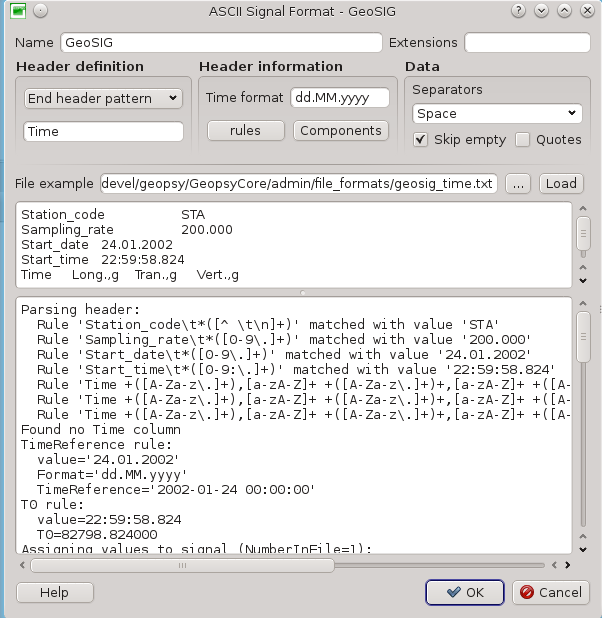602x618 pixels.
Task: Open the End header pattern dropdown
Action: pos(103,98)
